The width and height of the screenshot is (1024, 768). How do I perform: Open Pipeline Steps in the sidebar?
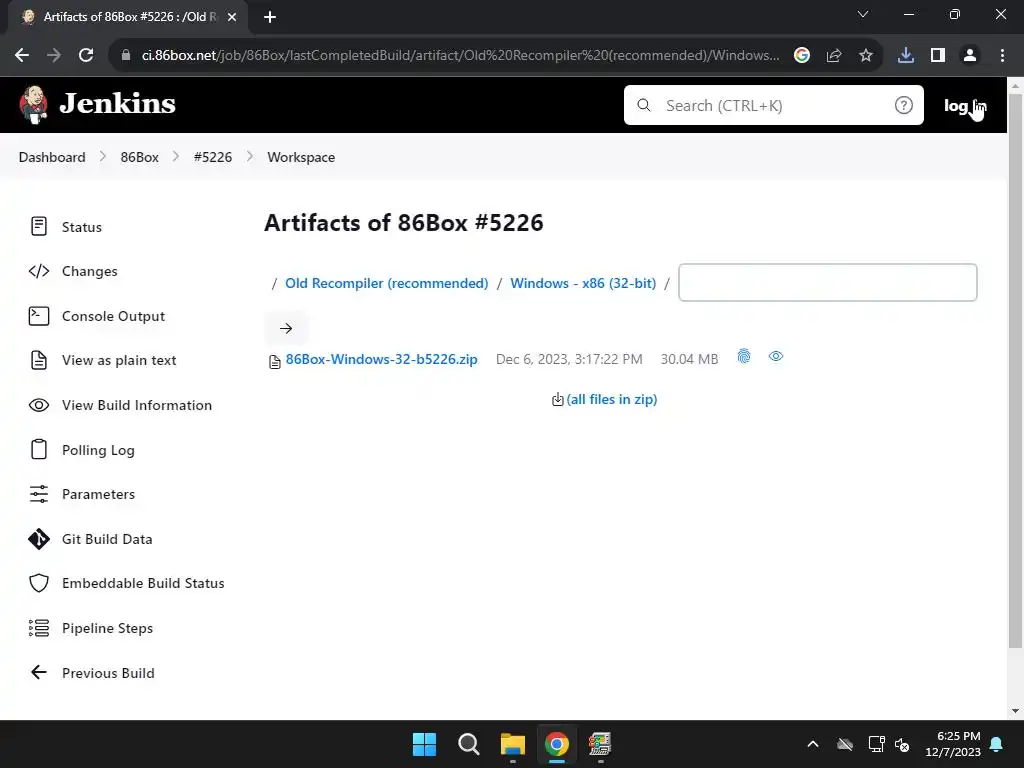(91, 628)
